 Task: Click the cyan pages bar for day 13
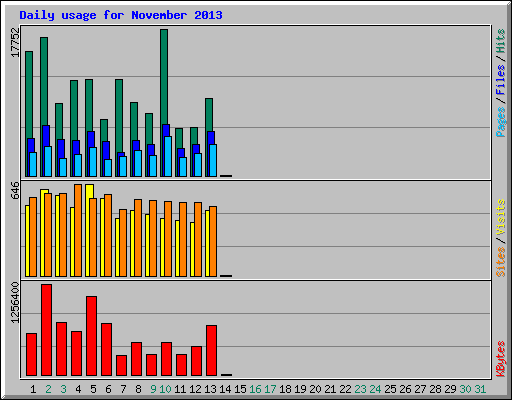(213, 160)
